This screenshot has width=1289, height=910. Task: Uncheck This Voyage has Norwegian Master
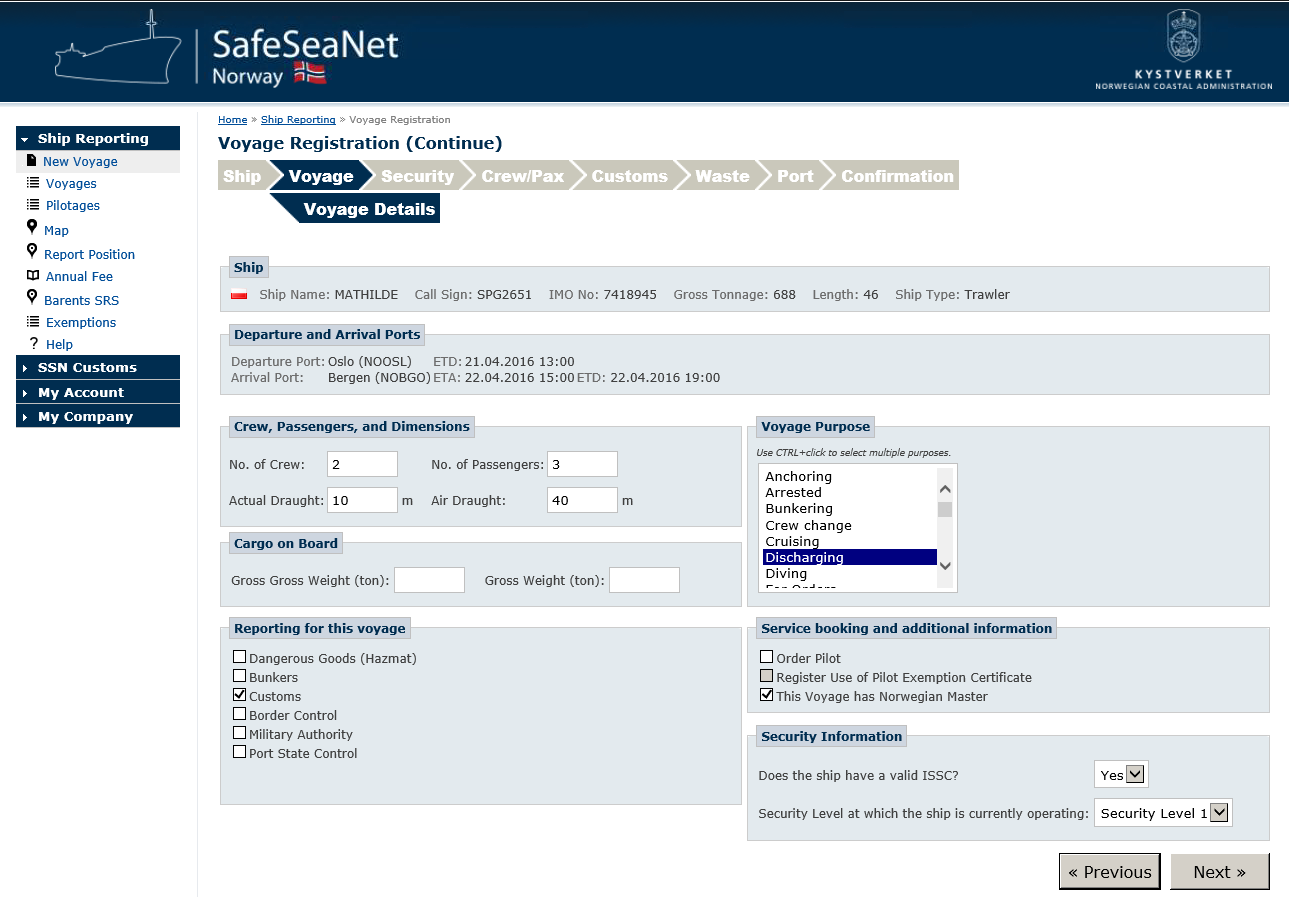(766, 695)
